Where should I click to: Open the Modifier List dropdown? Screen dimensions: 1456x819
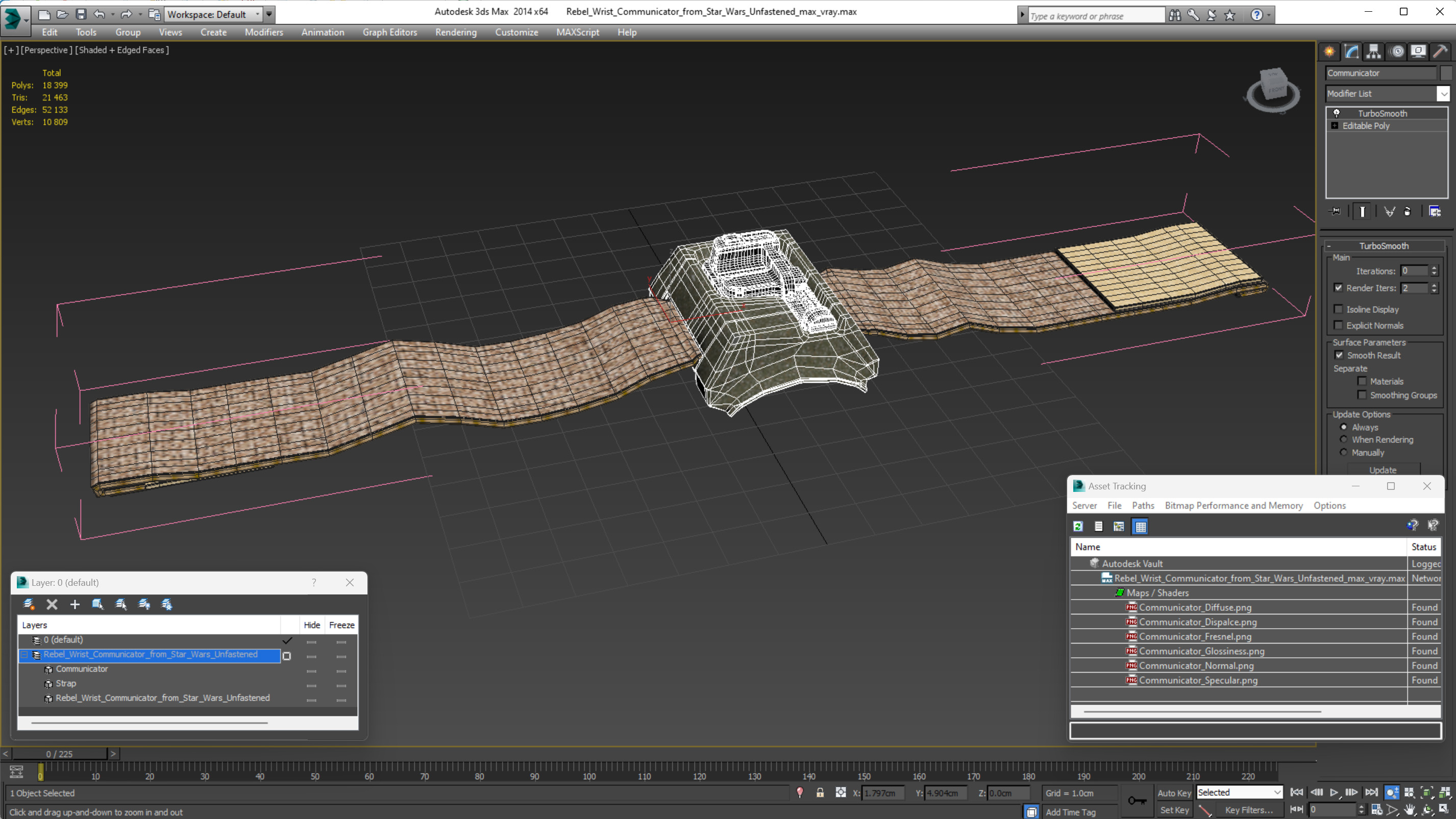[x=1444, y=94]
